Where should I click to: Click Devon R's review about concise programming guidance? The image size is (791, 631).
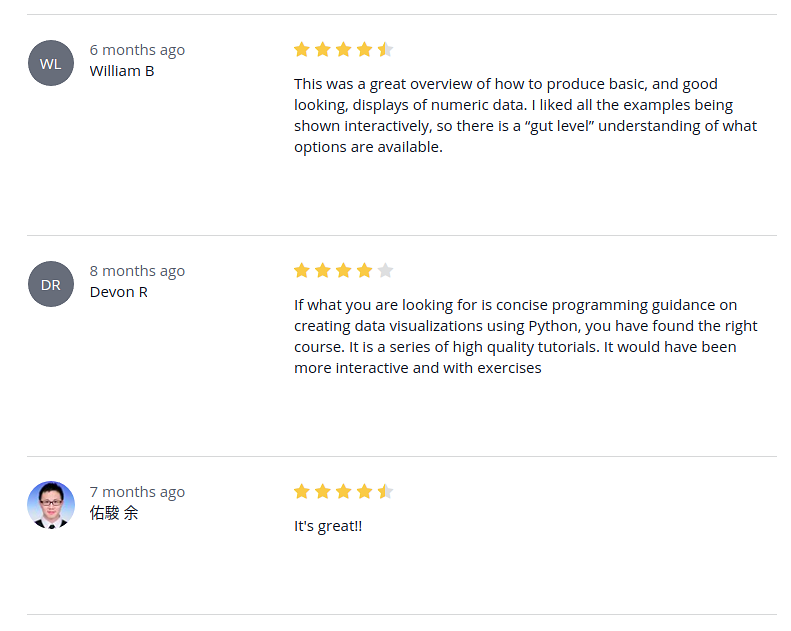point(525,336)
